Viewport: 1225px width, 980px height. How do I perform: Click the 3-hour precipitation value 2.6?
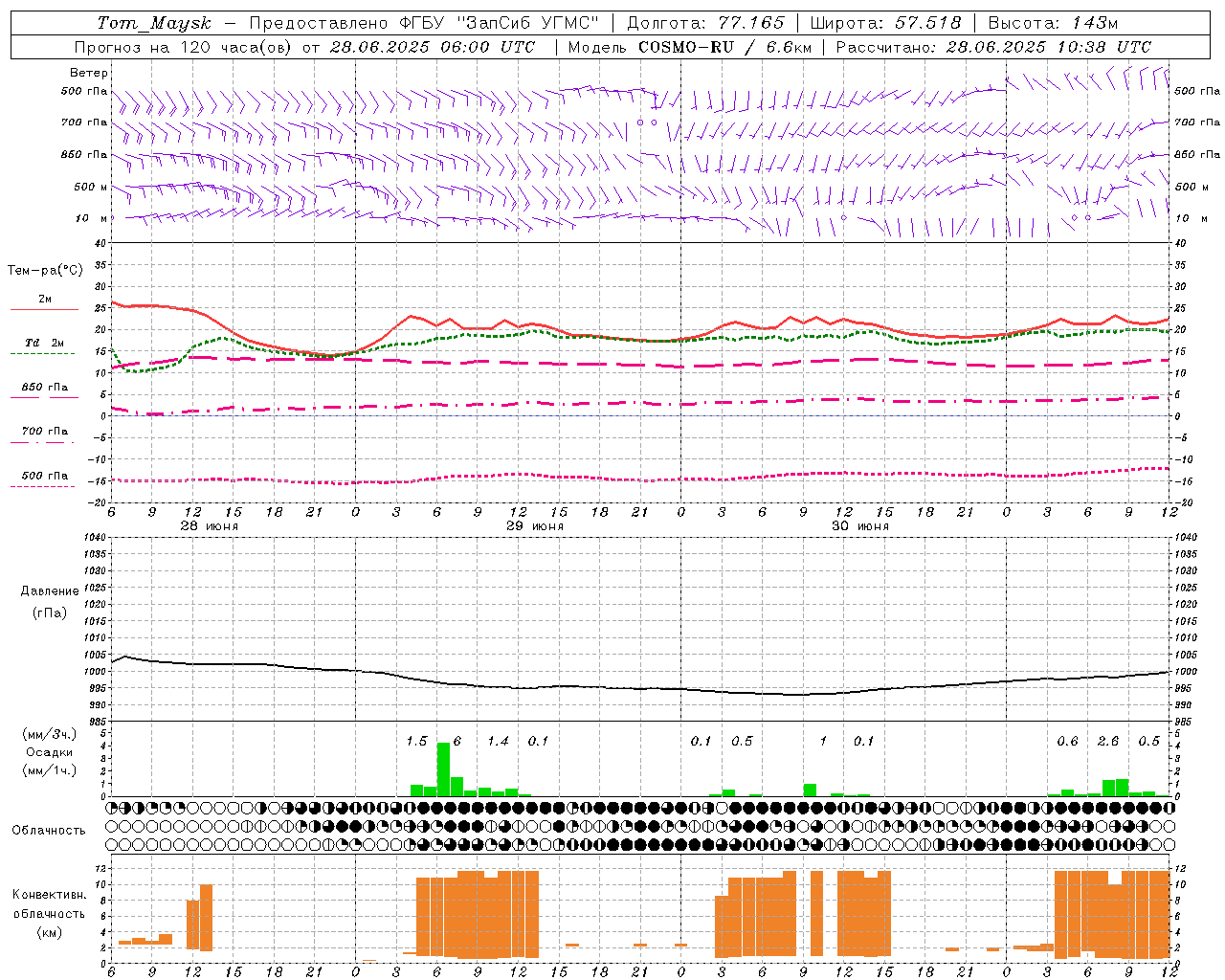[1108, 742]
